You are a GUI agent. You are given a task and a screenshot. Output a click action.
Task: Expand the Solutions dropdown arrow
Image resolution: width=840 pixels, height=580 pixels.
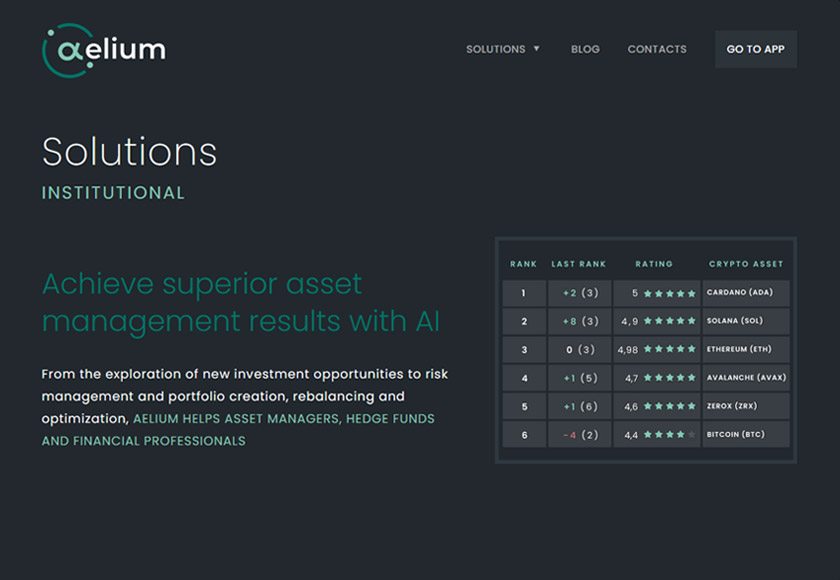coord(536,49)
